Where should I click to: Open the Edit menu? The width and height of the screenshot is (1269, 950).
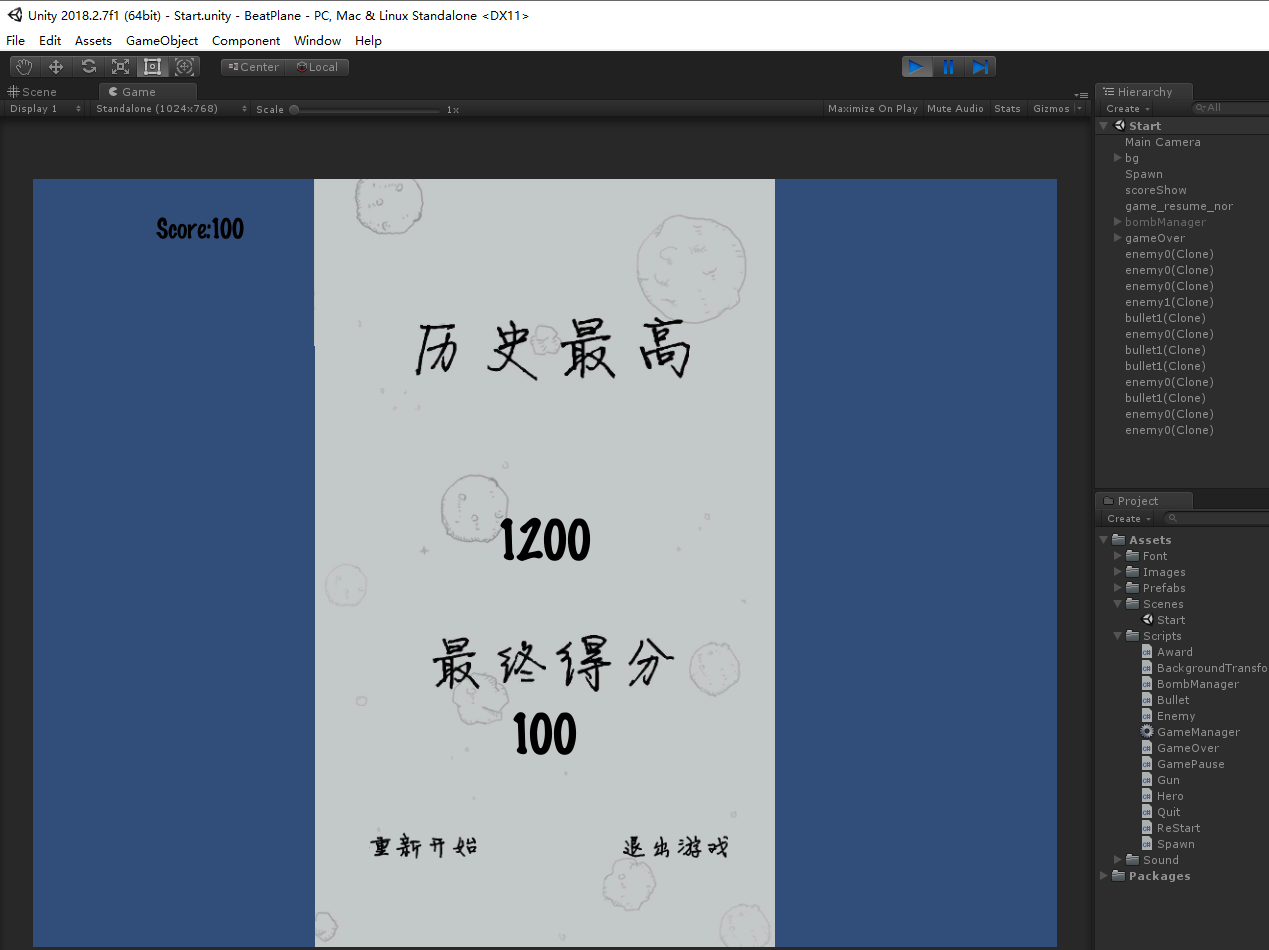tap(50, 41)
